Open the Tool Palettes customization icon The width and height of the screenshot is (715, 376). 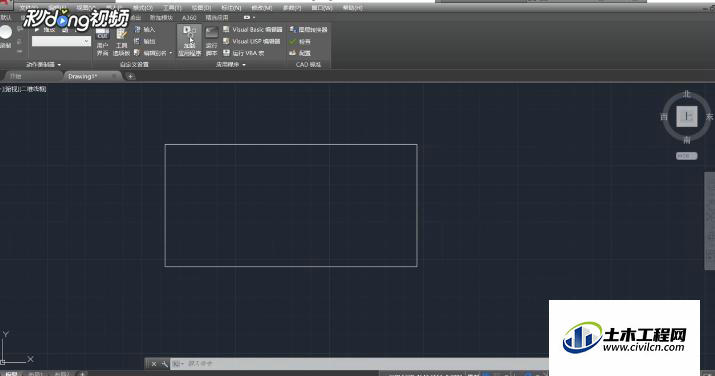click(x=121, y=42)
